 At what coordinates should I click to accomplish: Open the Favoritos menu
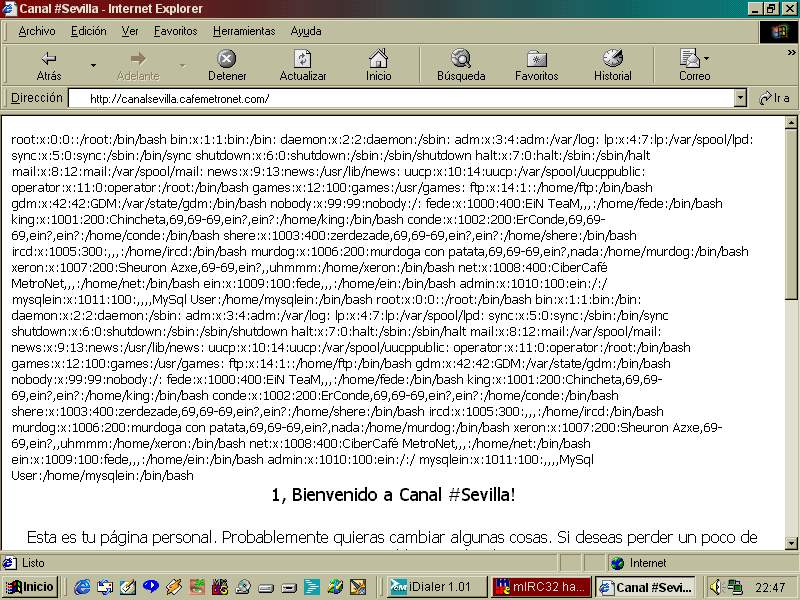tap(176, 32)
